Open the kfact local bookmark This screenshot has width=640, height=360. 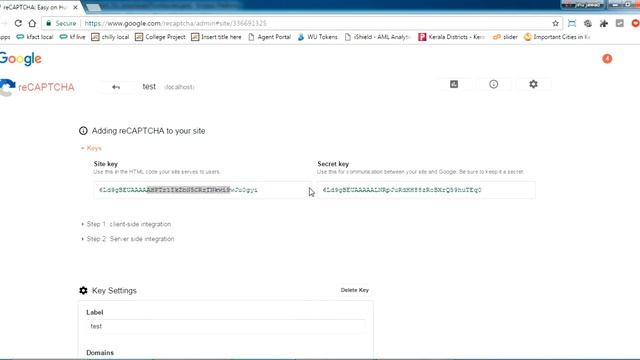(35, 37)
